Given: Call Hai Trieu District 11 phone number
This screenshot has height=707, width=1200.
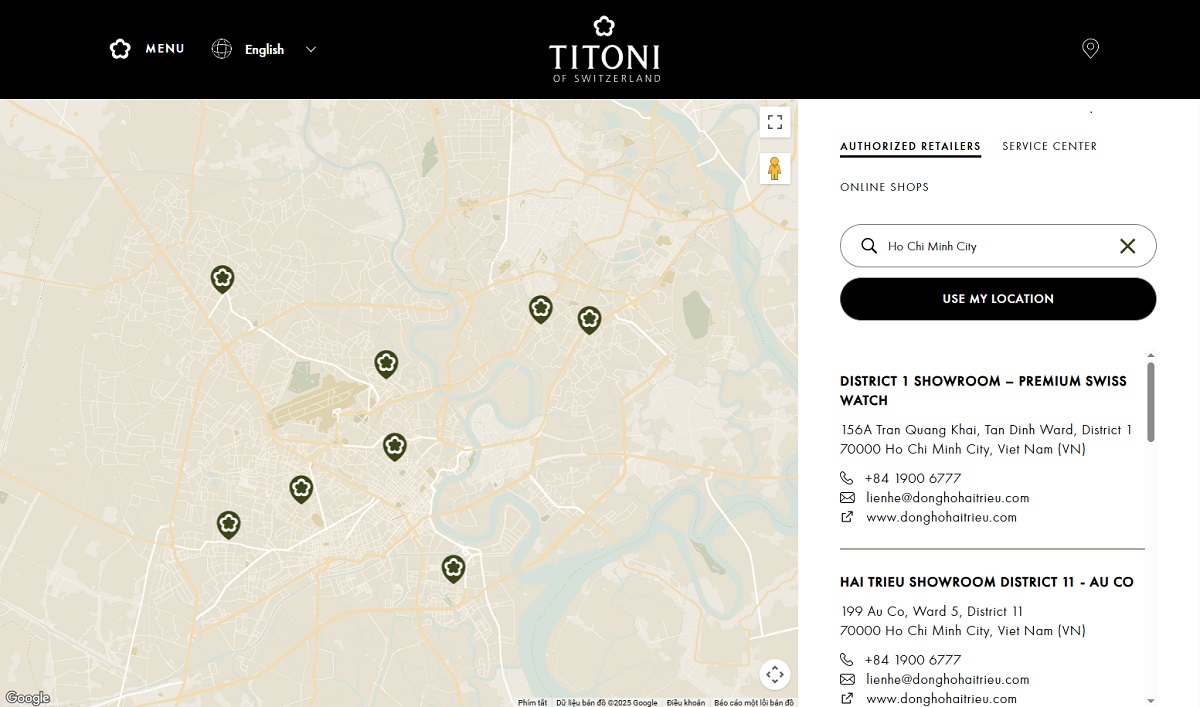Looking at the screenshot, I should point(913,660).
